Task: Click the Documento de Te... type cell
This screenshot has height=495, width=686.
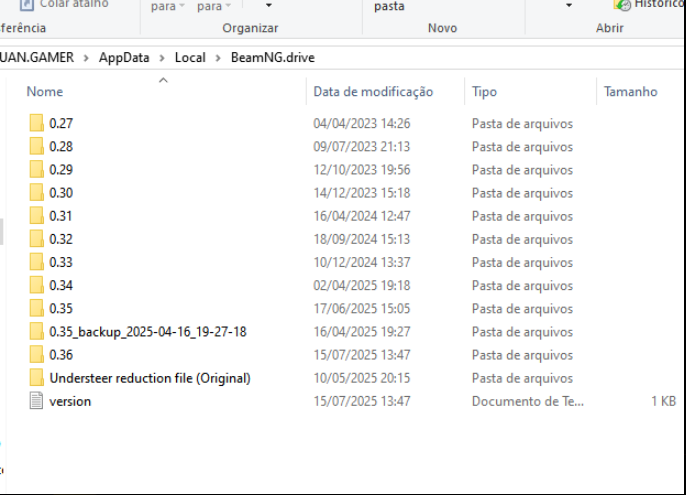Action: (x=528, y=401)
